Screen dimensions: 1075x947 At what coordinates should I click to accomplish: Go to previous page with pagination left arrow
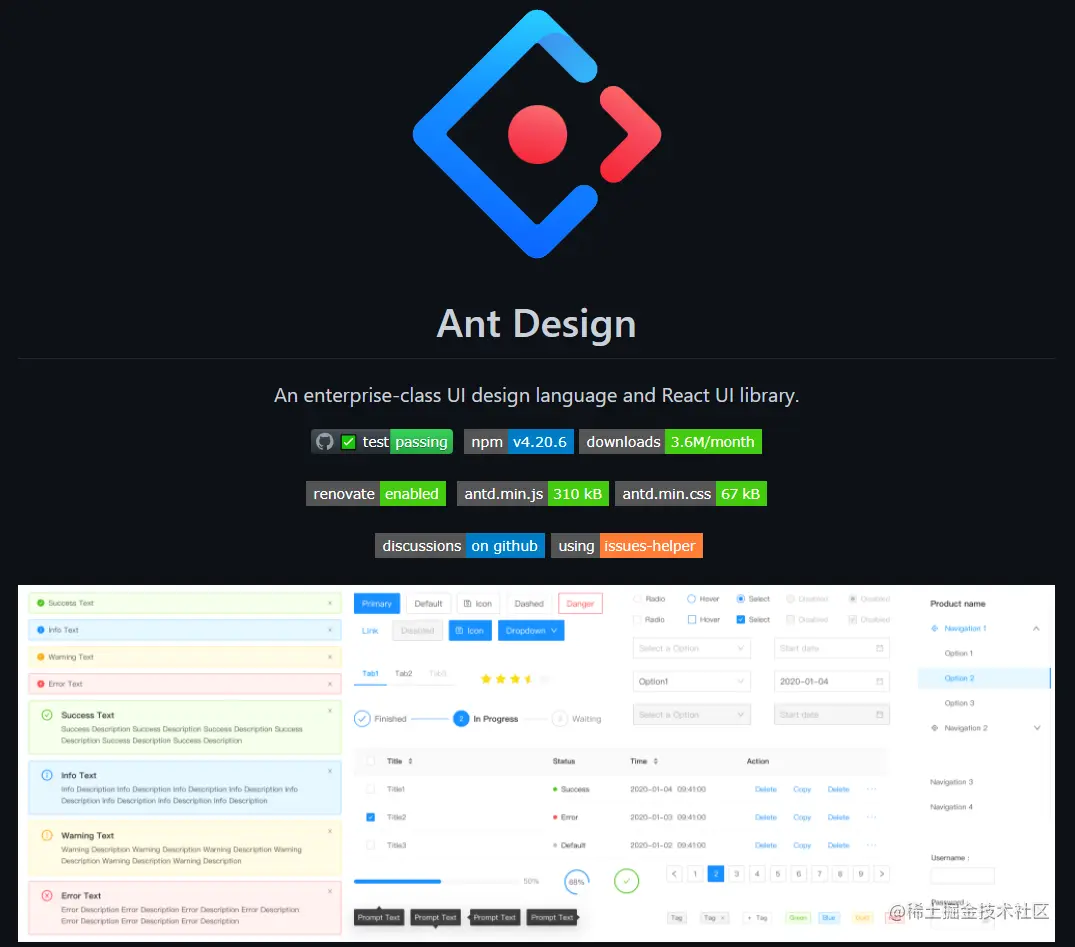tap(674, 874)
